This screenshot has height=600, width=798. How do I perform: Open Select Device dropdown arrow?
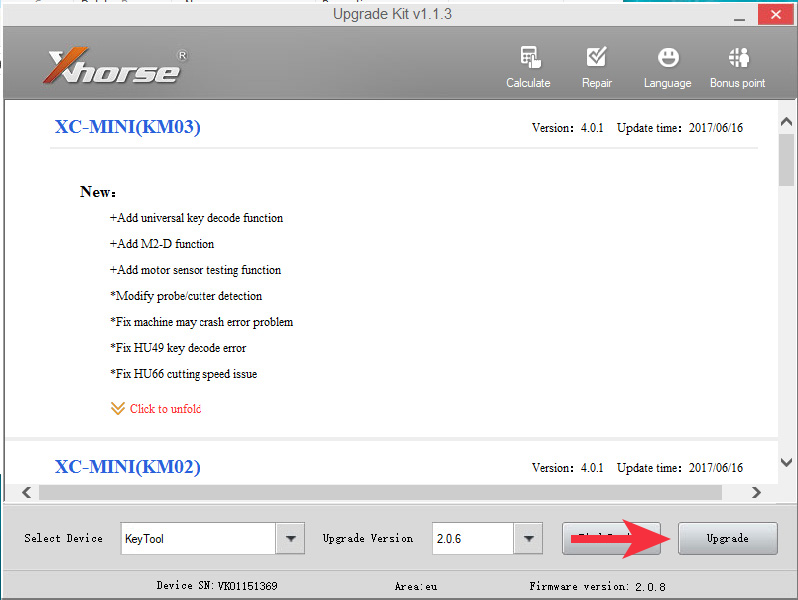tap(290, 538)
